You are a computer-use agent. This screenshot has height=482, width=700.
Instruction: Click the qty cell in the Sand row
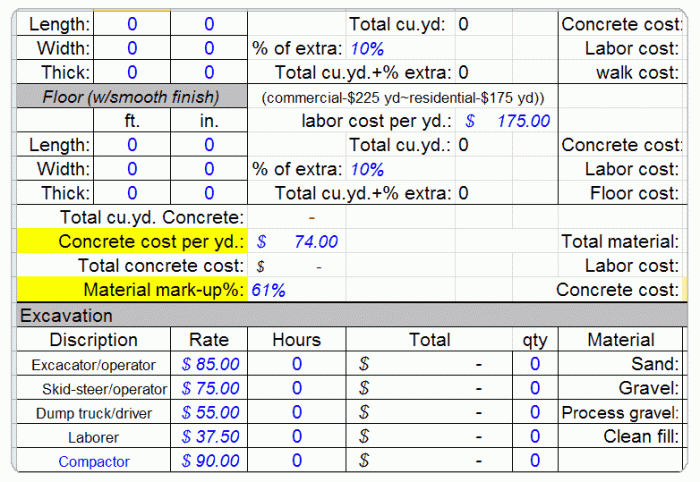click(x=534, y=364)
